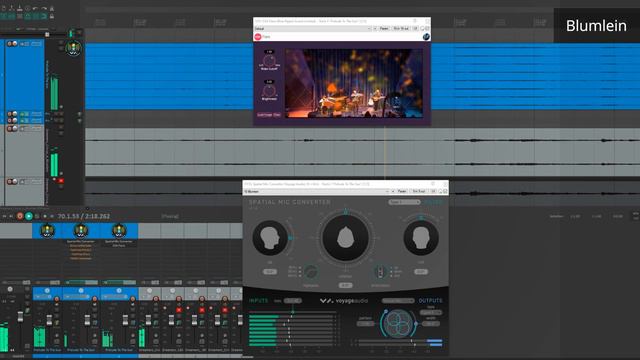Image resolution: width=640 pixels, height=360 pixels.
Task: Click the Flip button under the center rotation dial
Action: [x=345, y=285]
